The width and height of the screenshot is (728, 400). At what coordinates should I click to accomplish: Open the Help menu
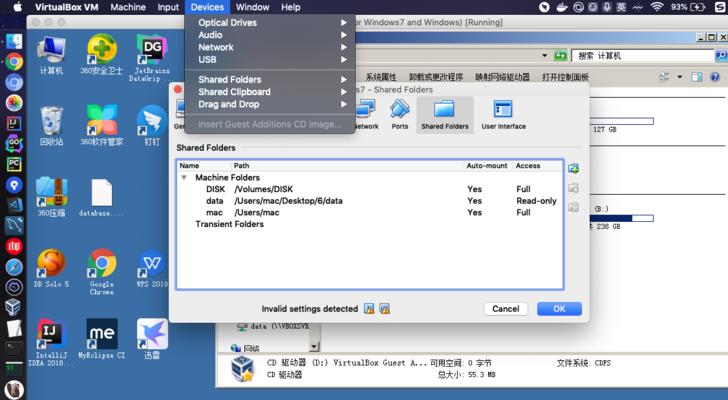coord(291,7)
